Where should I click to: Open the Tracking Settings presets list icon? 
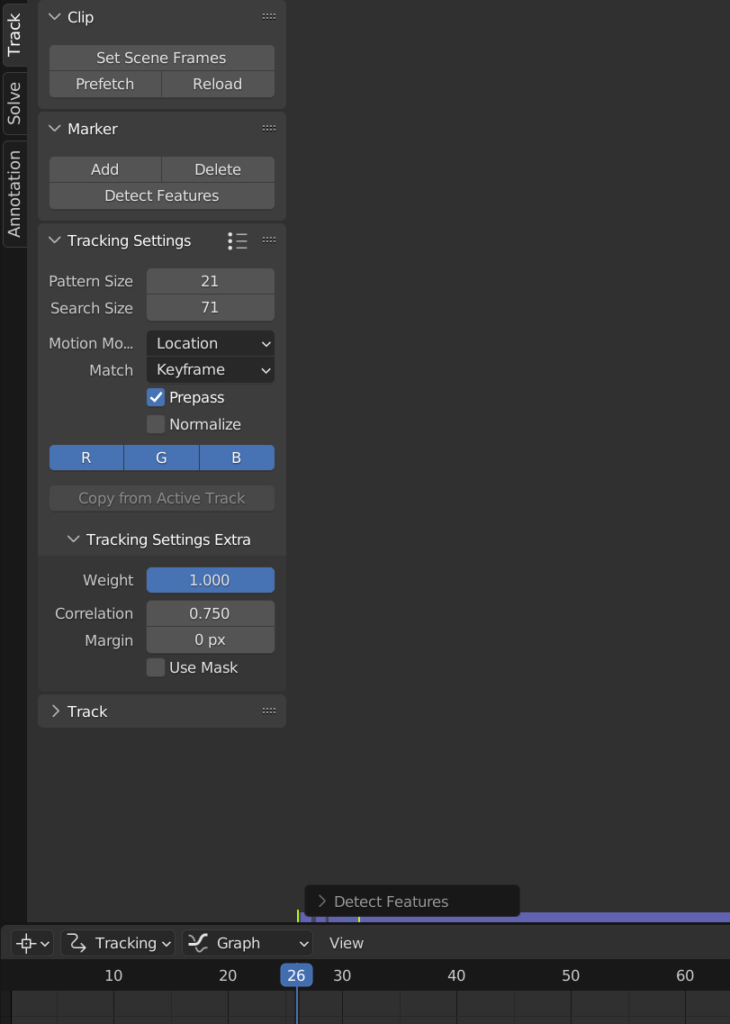(x=238, y=241)
